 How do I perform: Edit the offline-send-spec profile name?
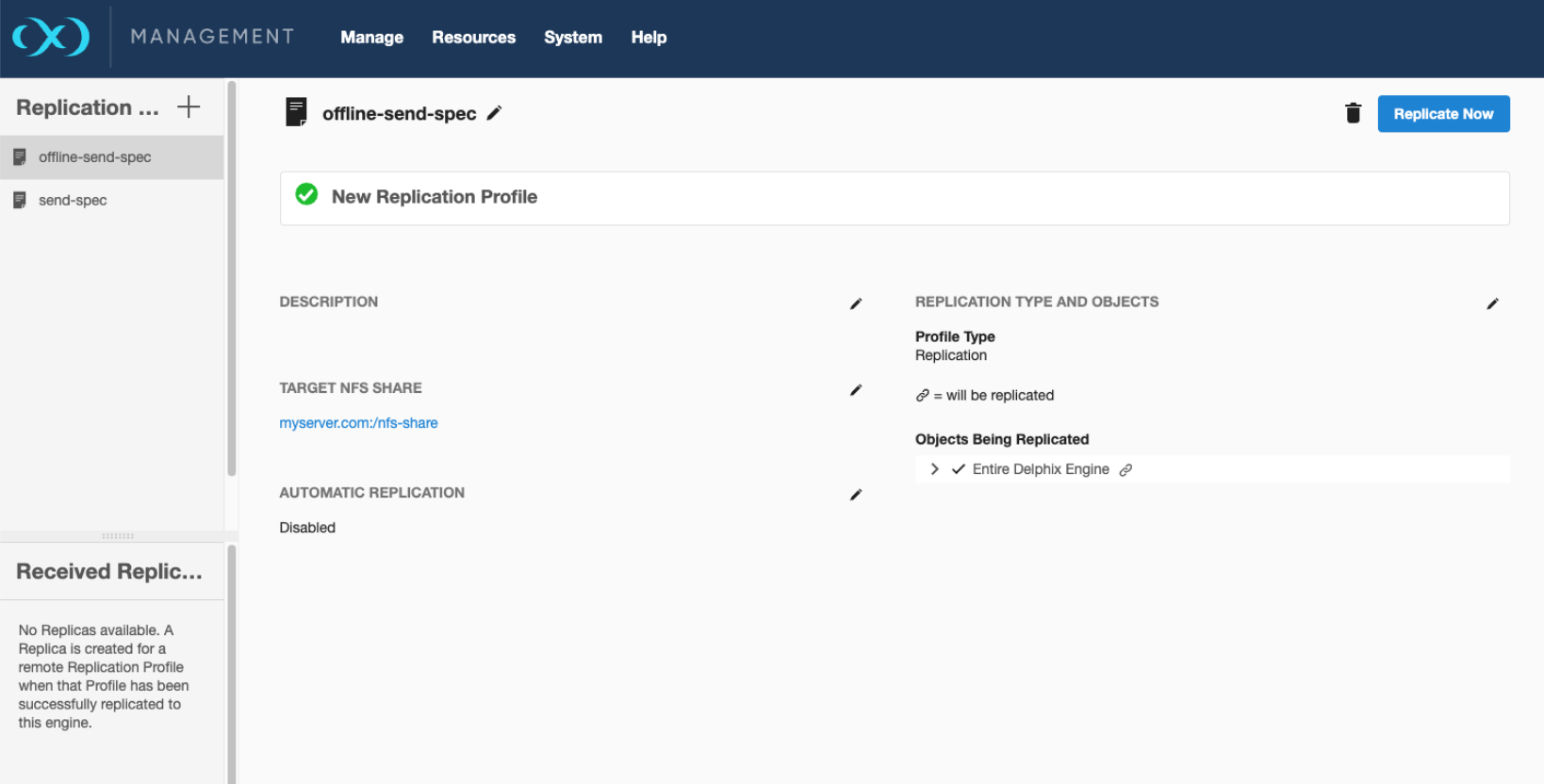click(x=494, y=114)
